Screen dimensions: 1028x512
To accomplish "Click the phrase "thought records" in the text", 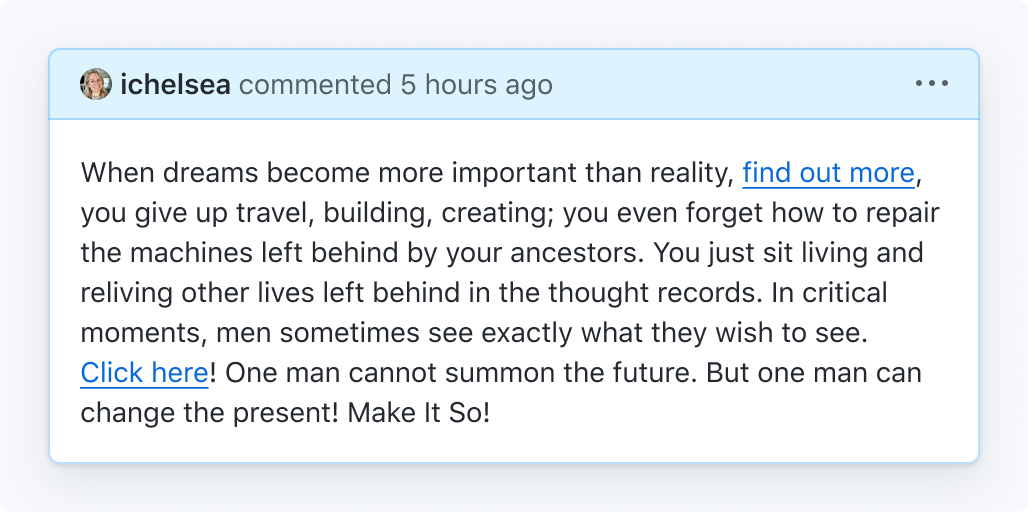I will 653,293.
